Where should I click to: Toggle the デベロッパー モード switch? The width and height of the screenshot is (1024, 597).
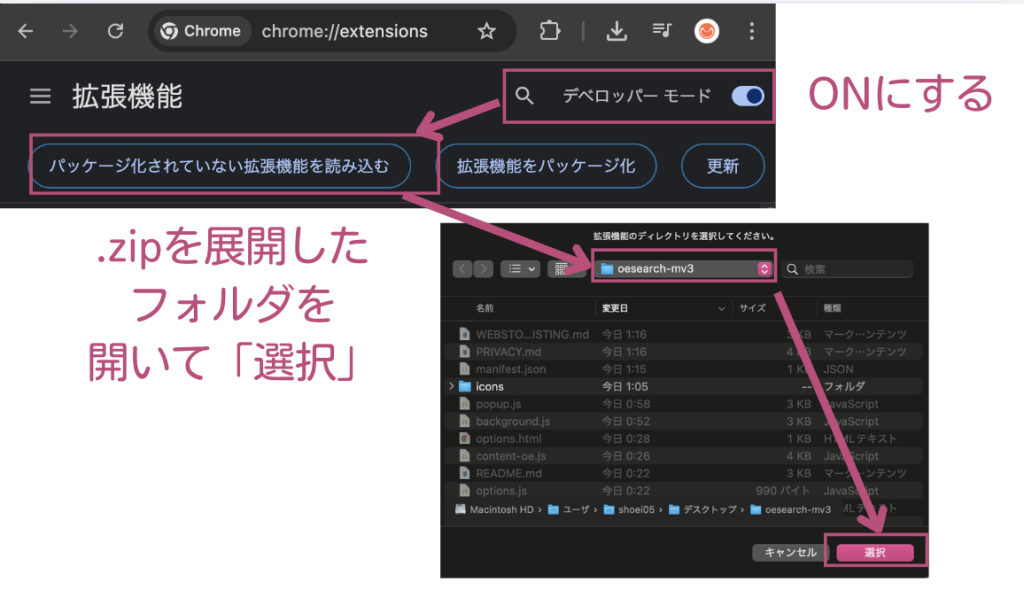coord(747,96)
